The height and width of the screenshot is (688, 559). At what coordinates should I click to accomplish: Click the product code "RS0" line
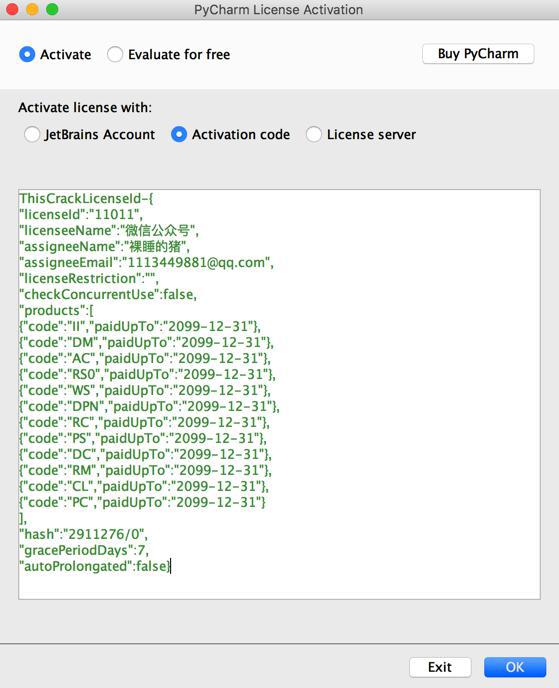point(147,374)
